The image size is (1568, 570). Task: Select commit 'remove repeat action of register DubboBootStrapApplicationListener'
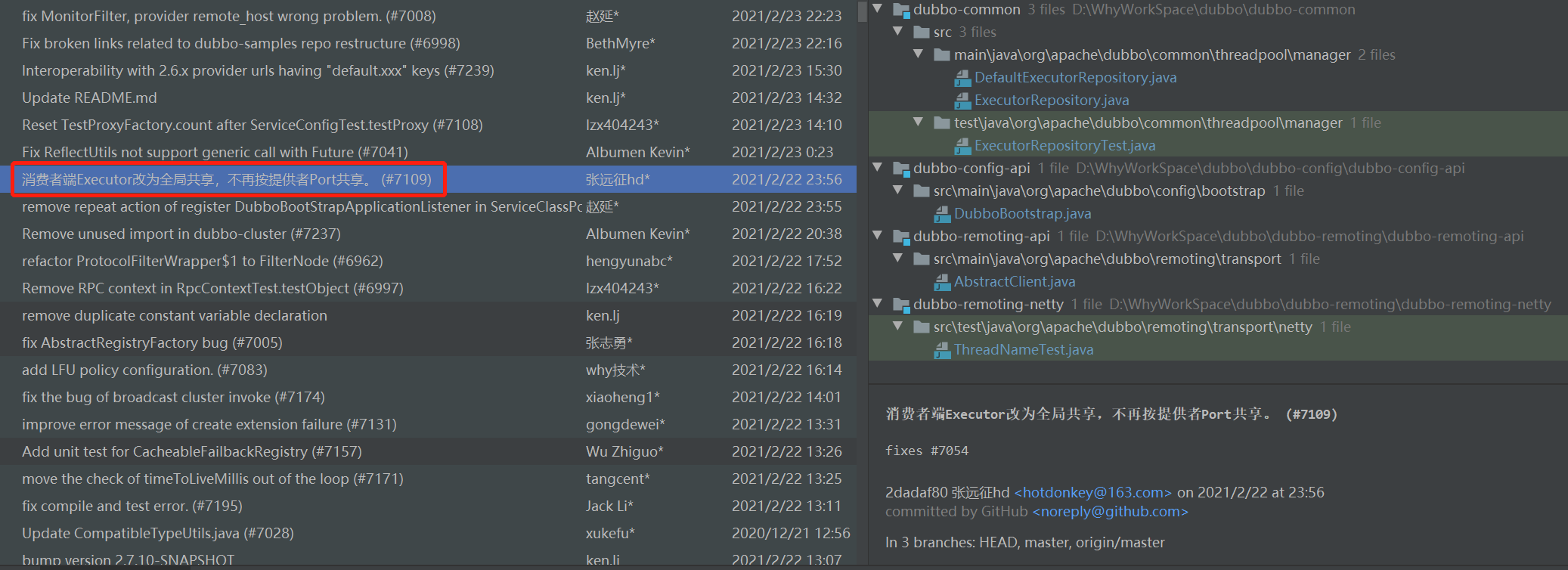[x=428, y=206]
